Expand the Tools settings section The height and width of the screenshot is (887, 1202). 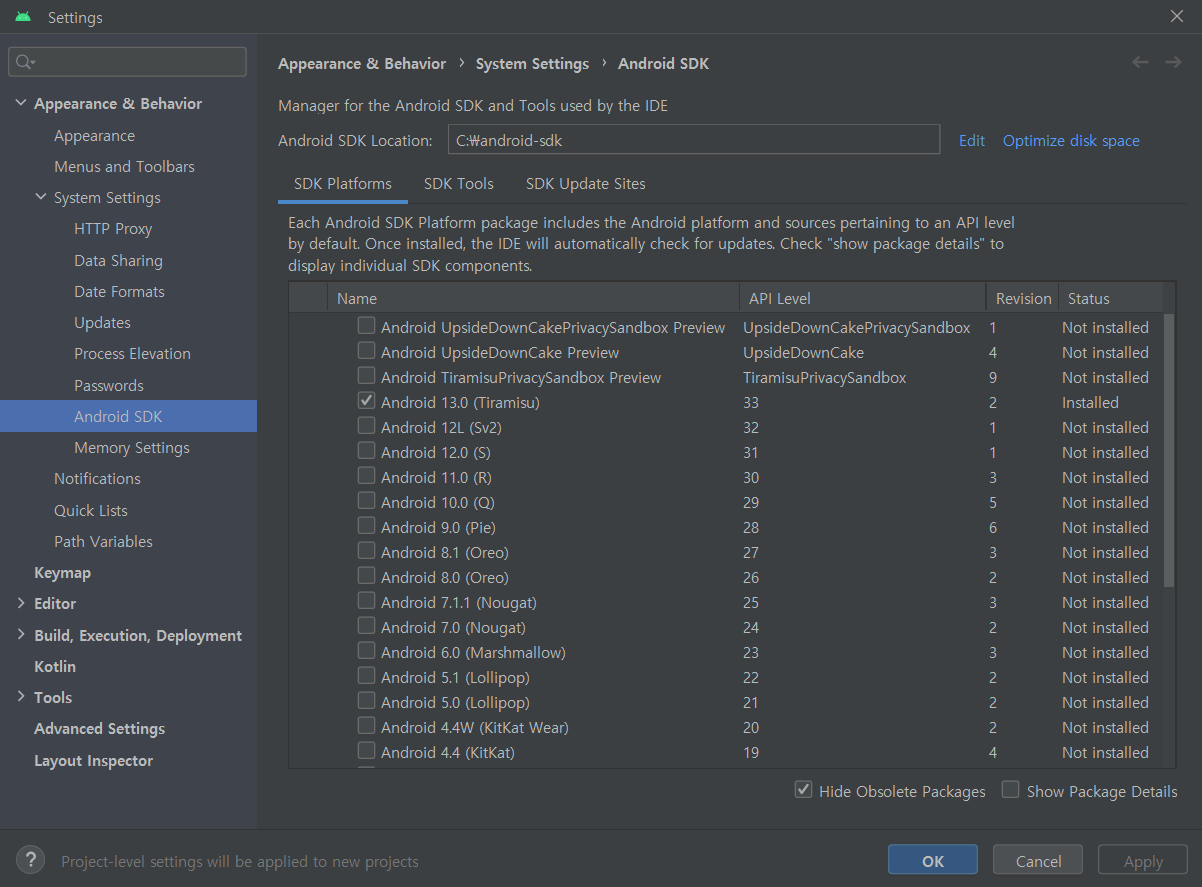pos(21,697)
